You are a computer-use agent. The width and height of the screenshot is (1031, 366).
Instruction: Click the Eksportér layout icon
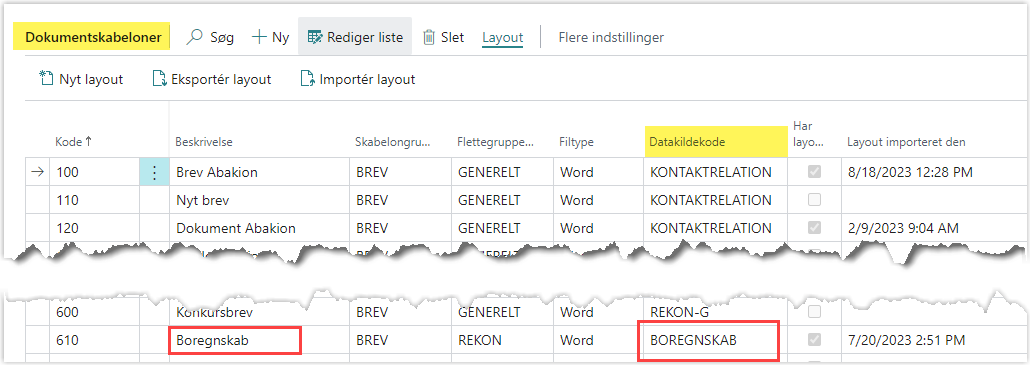[158, 79]
